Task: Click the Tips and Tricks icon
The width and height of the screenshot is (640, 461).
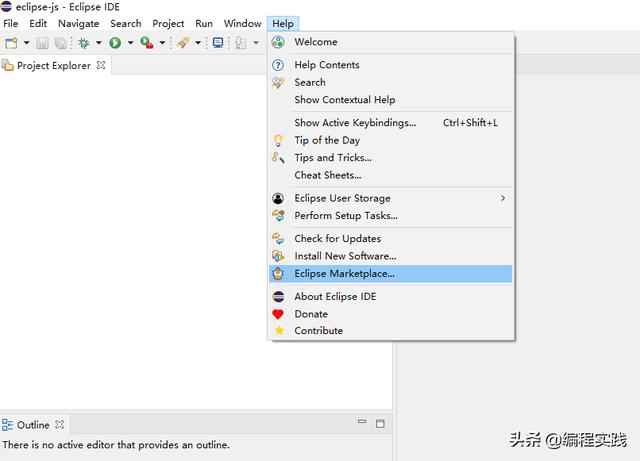Action: [x=278, y=158]
